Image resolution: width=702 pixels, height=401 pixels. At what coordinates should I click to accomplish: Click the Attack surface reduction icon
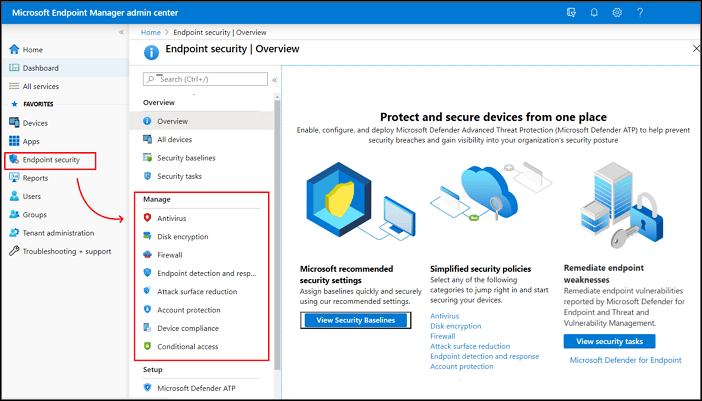click(147, 291)
